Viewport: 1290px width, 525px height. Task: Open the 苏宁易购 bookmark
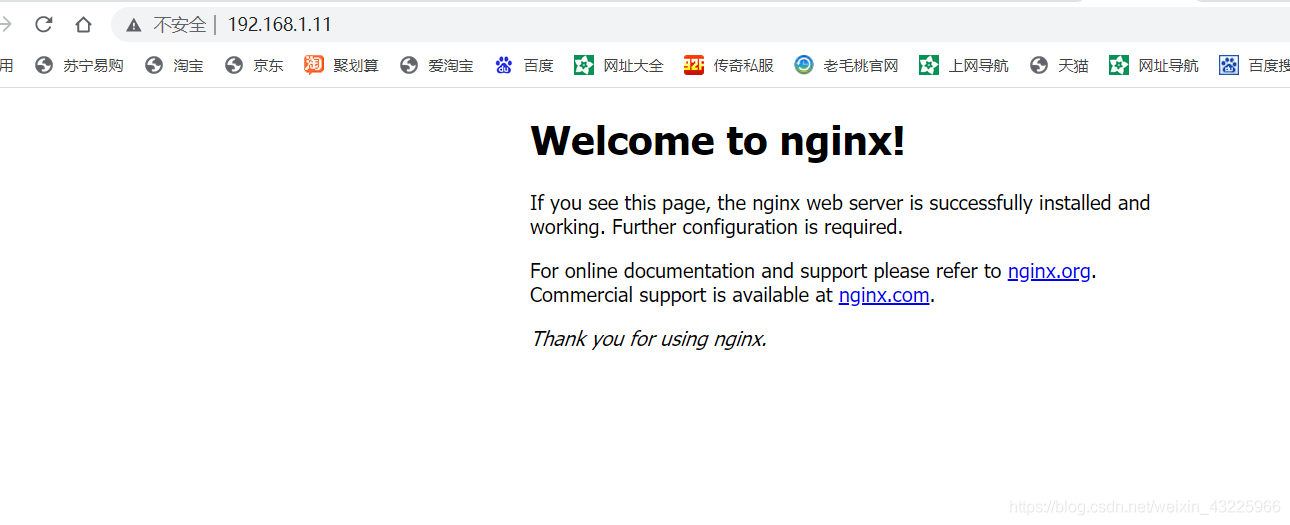click(x=79, y=65)
